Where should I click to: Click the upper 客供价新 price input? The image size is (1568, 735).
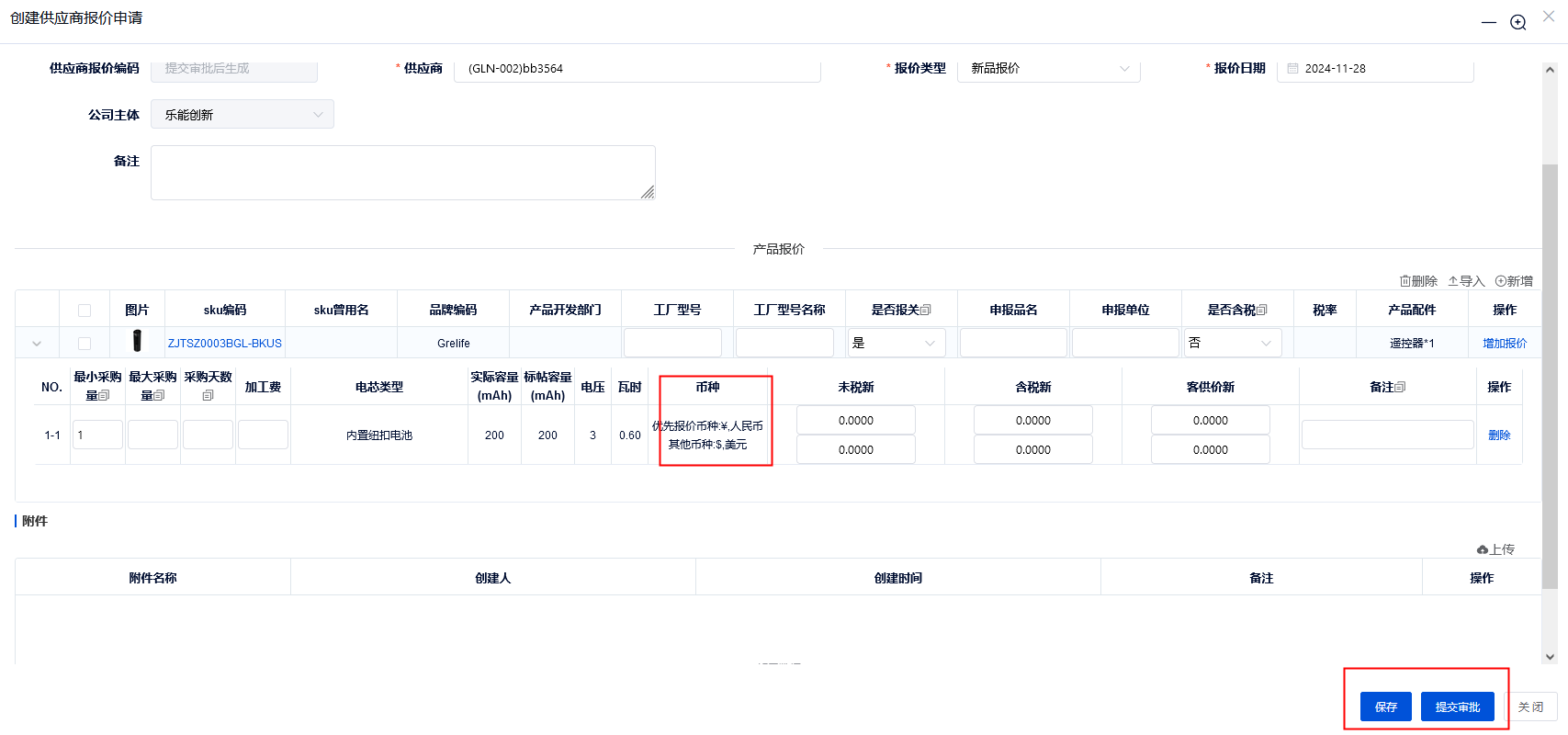1211,420
